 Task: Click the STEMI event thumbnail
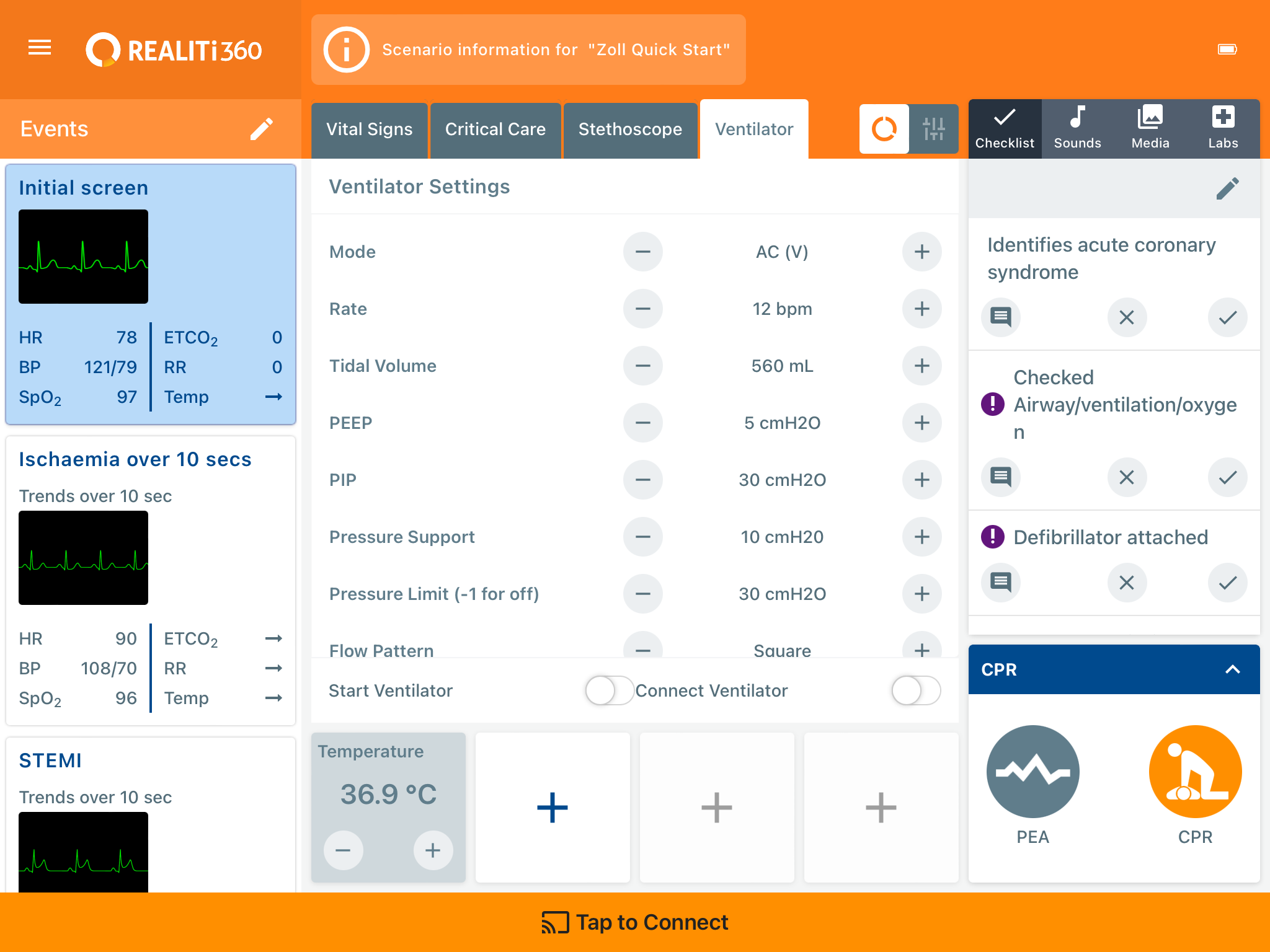click(x=84, y=855)
